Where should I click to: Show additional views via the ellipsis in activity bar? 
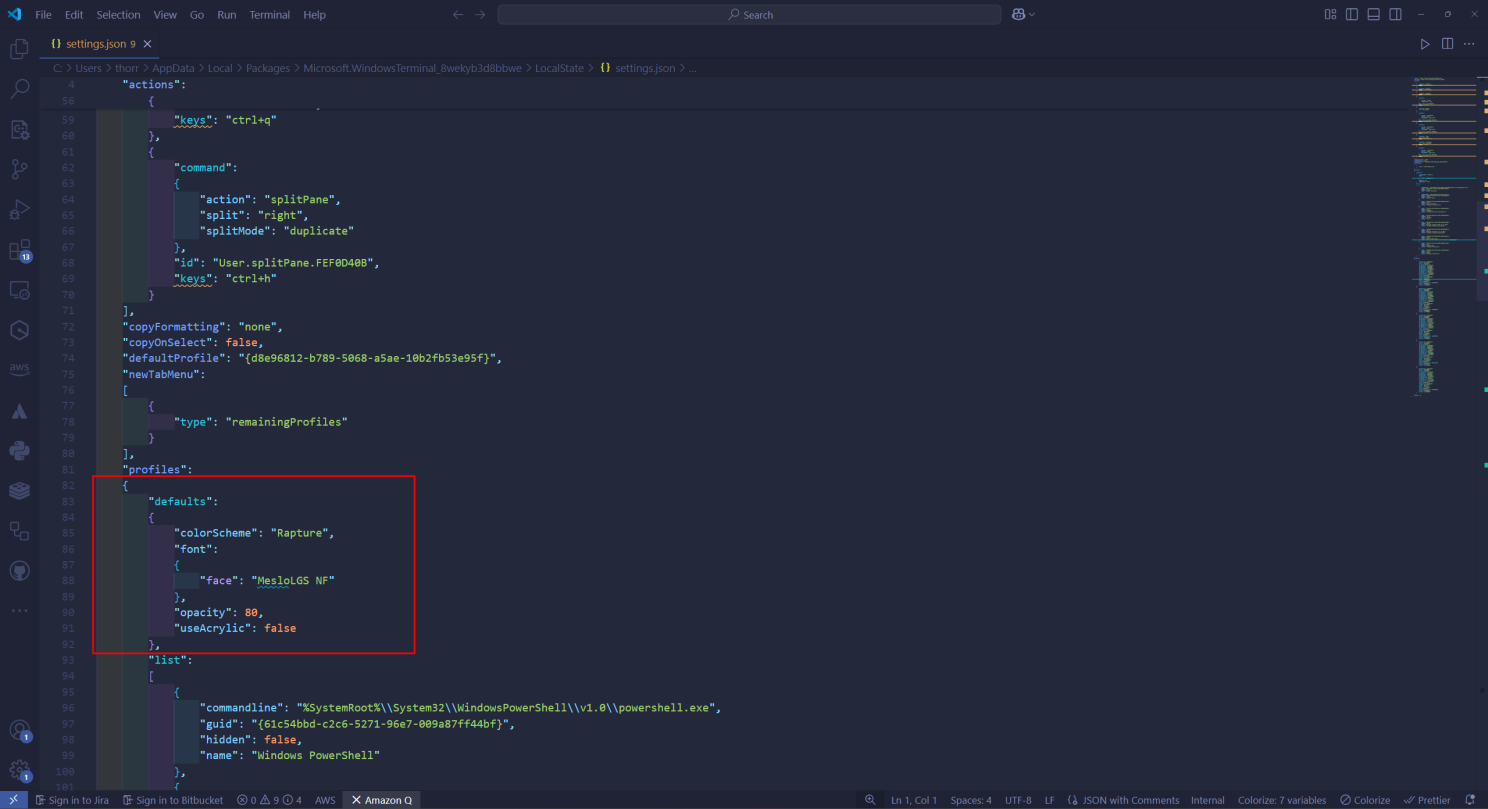point(19,610)
